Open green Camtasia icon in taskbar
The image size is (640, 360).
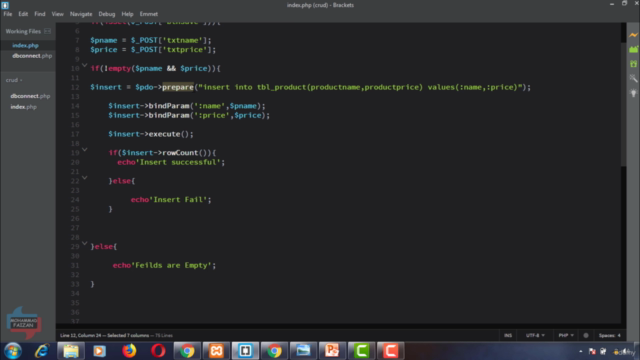[361, 351]
